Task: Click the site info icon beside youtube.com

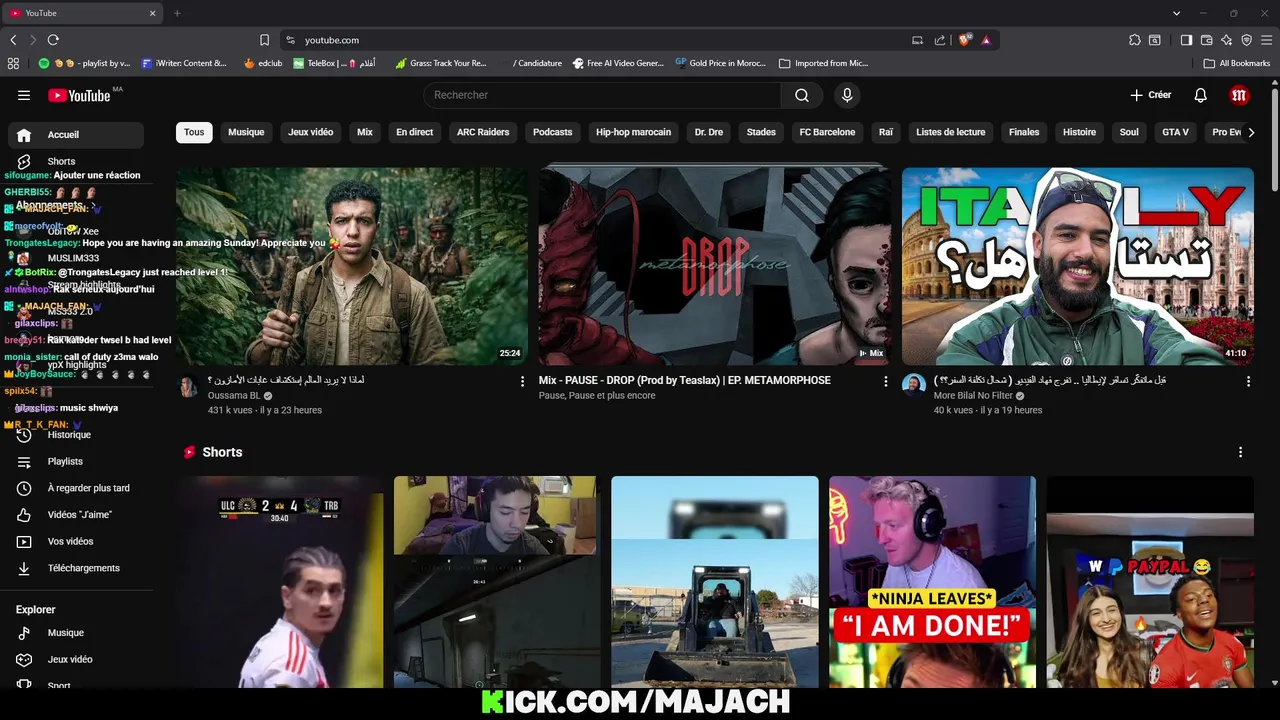Action: pyautogui.click(x=291, y=40)
